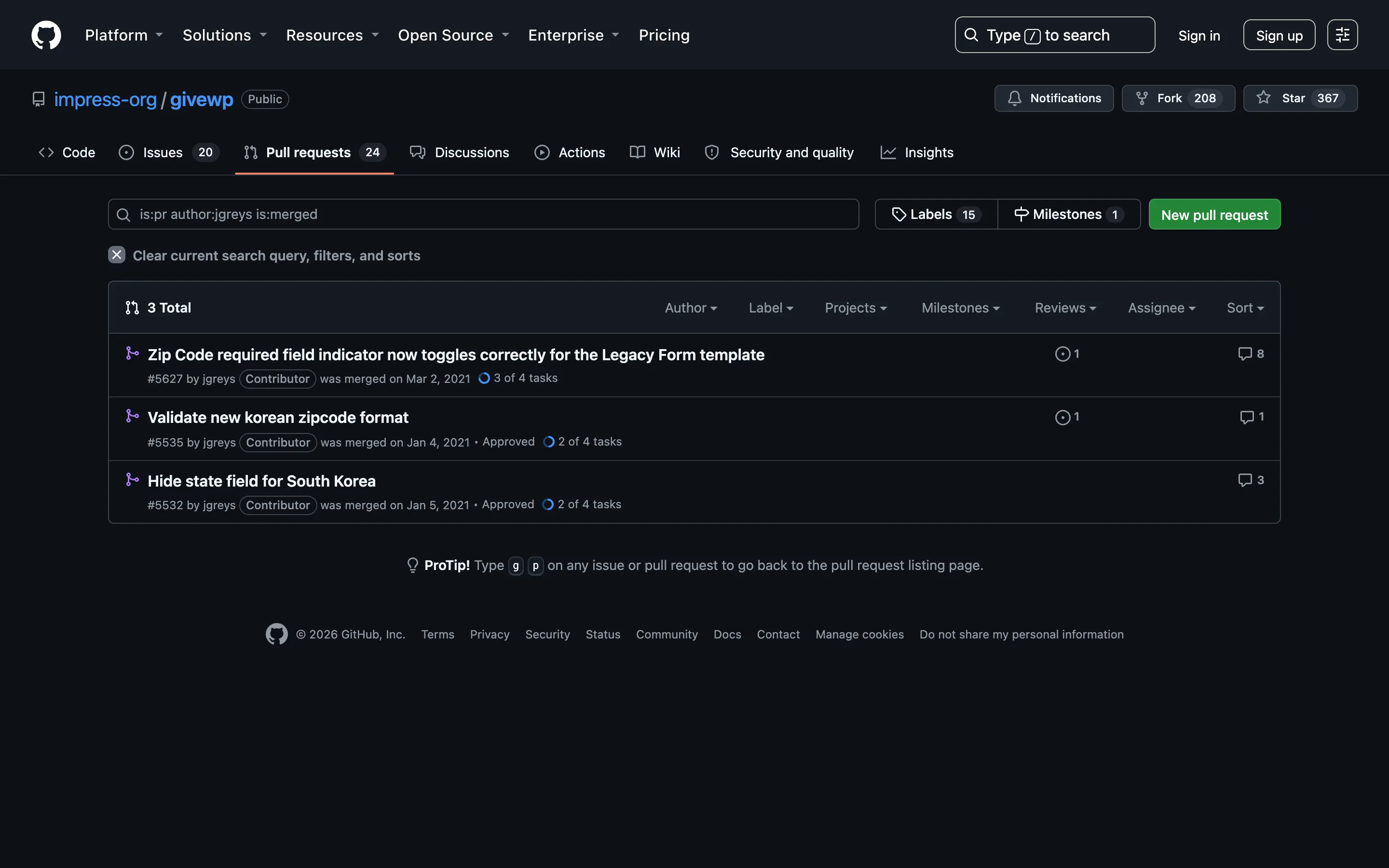Click the jgreys author link on #5627
Image resolution: width=1389 pixels, height=868 pixels.
[218, 379]
